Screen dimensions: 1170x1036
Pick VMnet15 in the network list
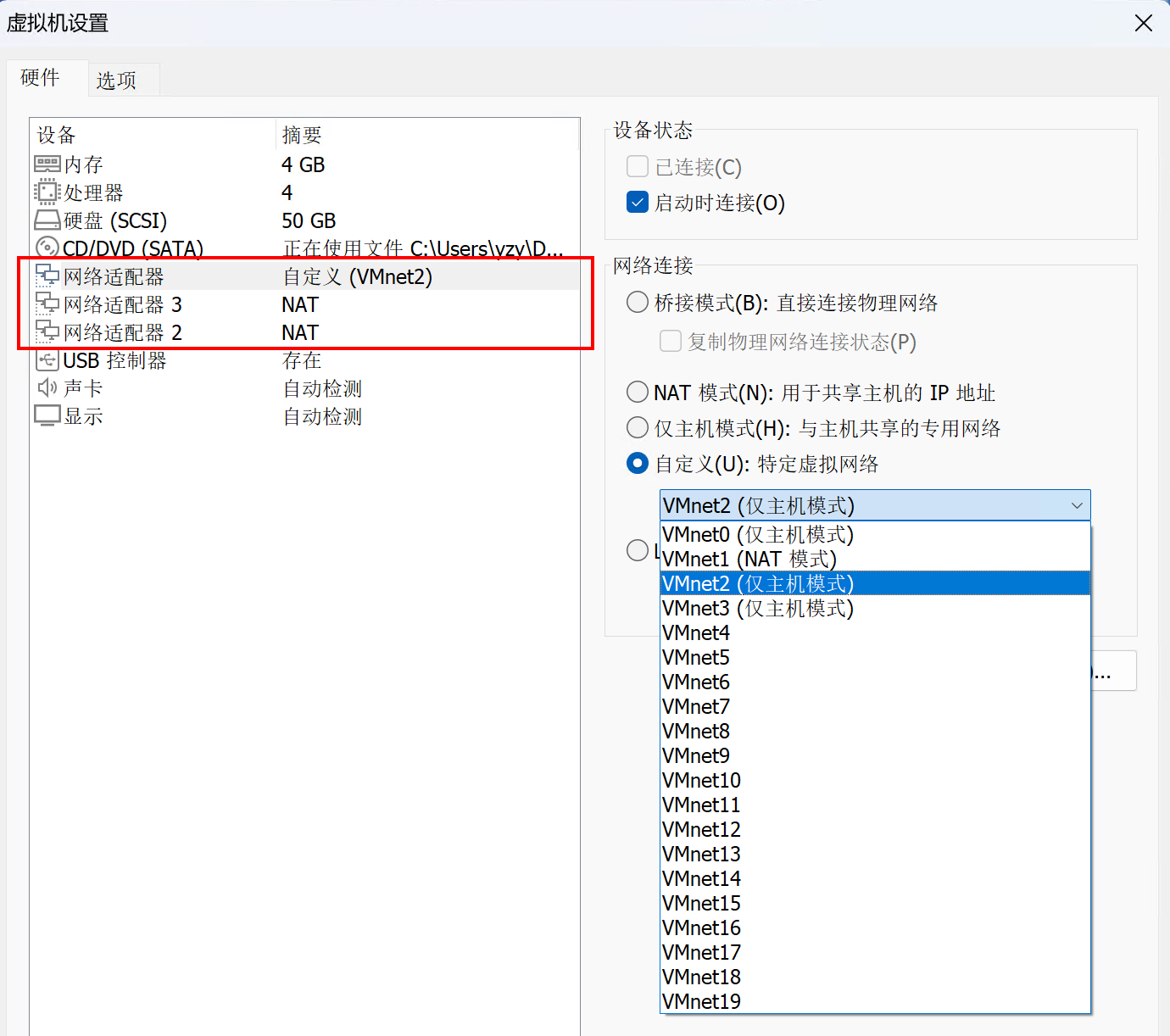(x=875, y=903)
